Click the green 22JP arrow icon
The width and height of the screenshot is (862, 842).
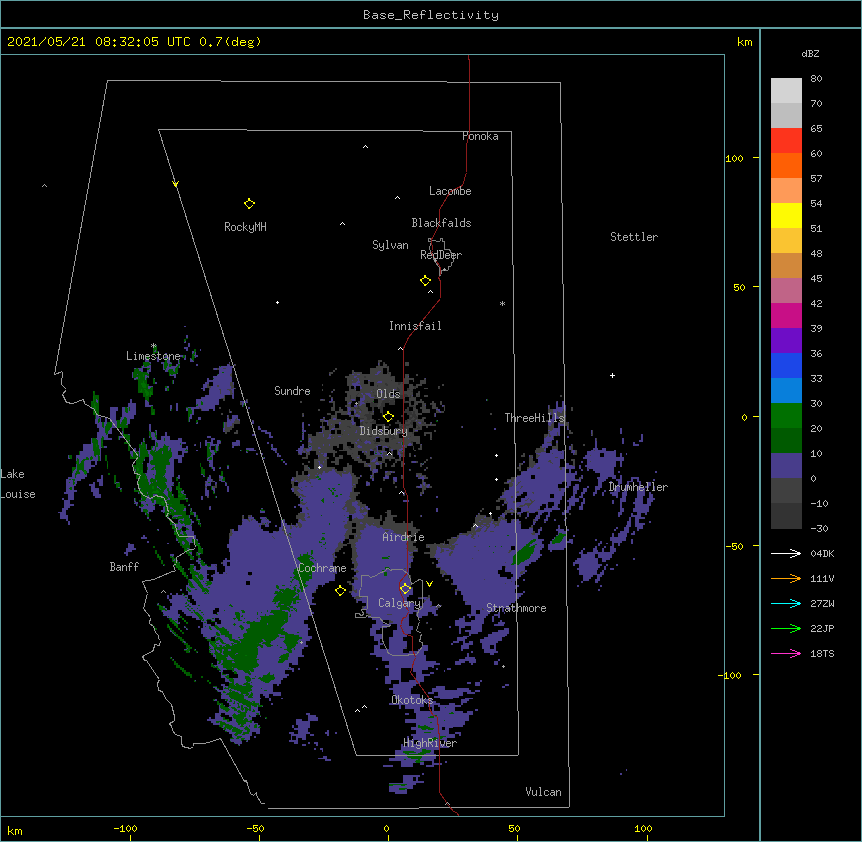coord(786,628)
